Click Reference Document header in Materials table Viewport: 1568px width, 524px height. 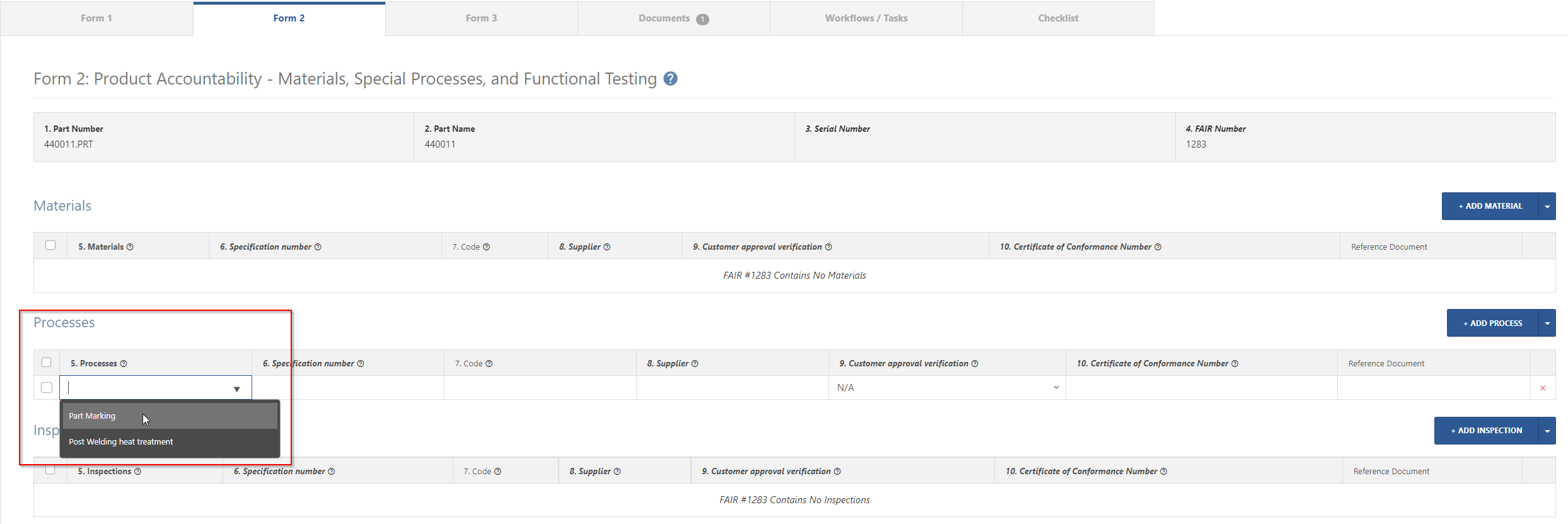pyautogui.click(x=1389, y=247)
